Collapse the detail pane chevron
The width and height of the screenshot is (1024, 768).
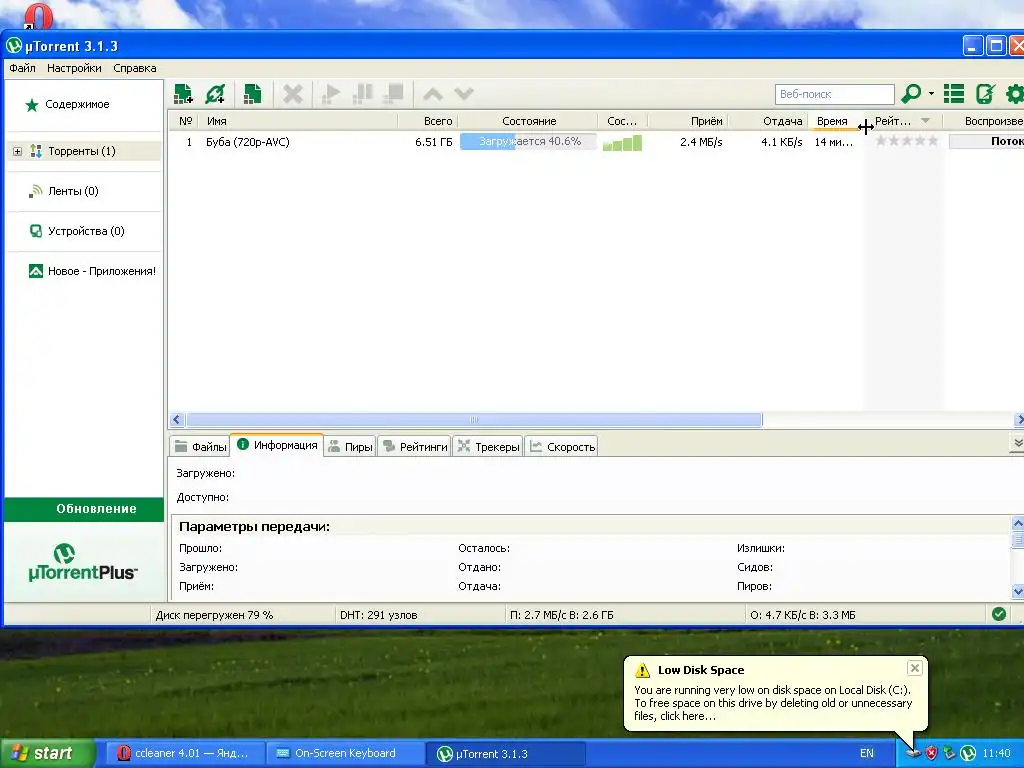click(1017, 443)
